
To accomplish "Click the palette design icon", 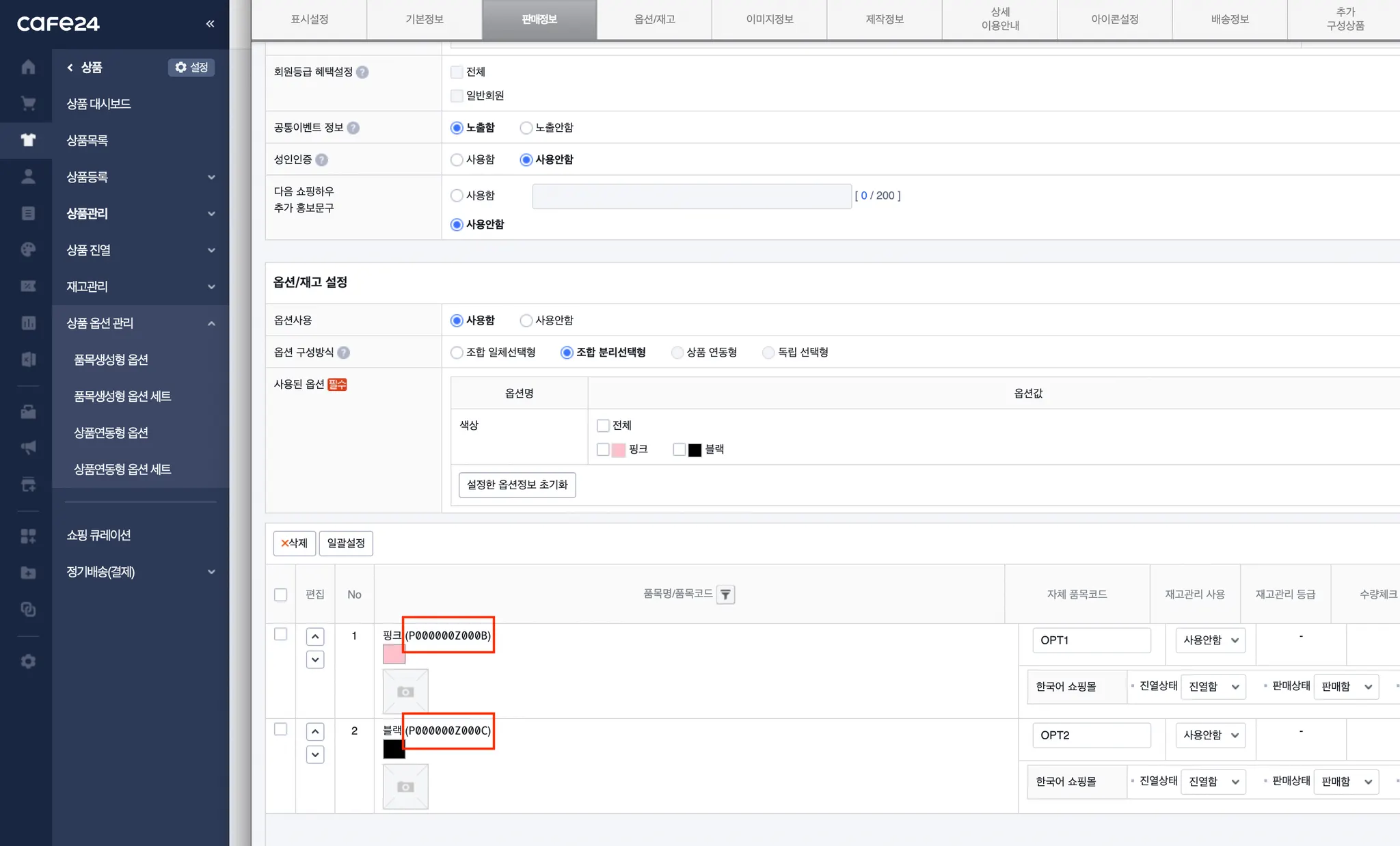I will [28, 249].
